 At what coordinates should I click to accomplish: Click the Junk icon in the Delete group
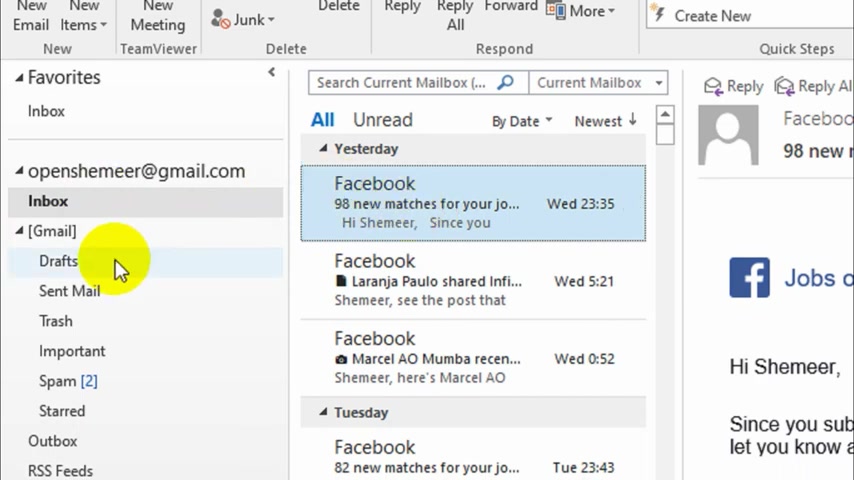pos(221,19)
